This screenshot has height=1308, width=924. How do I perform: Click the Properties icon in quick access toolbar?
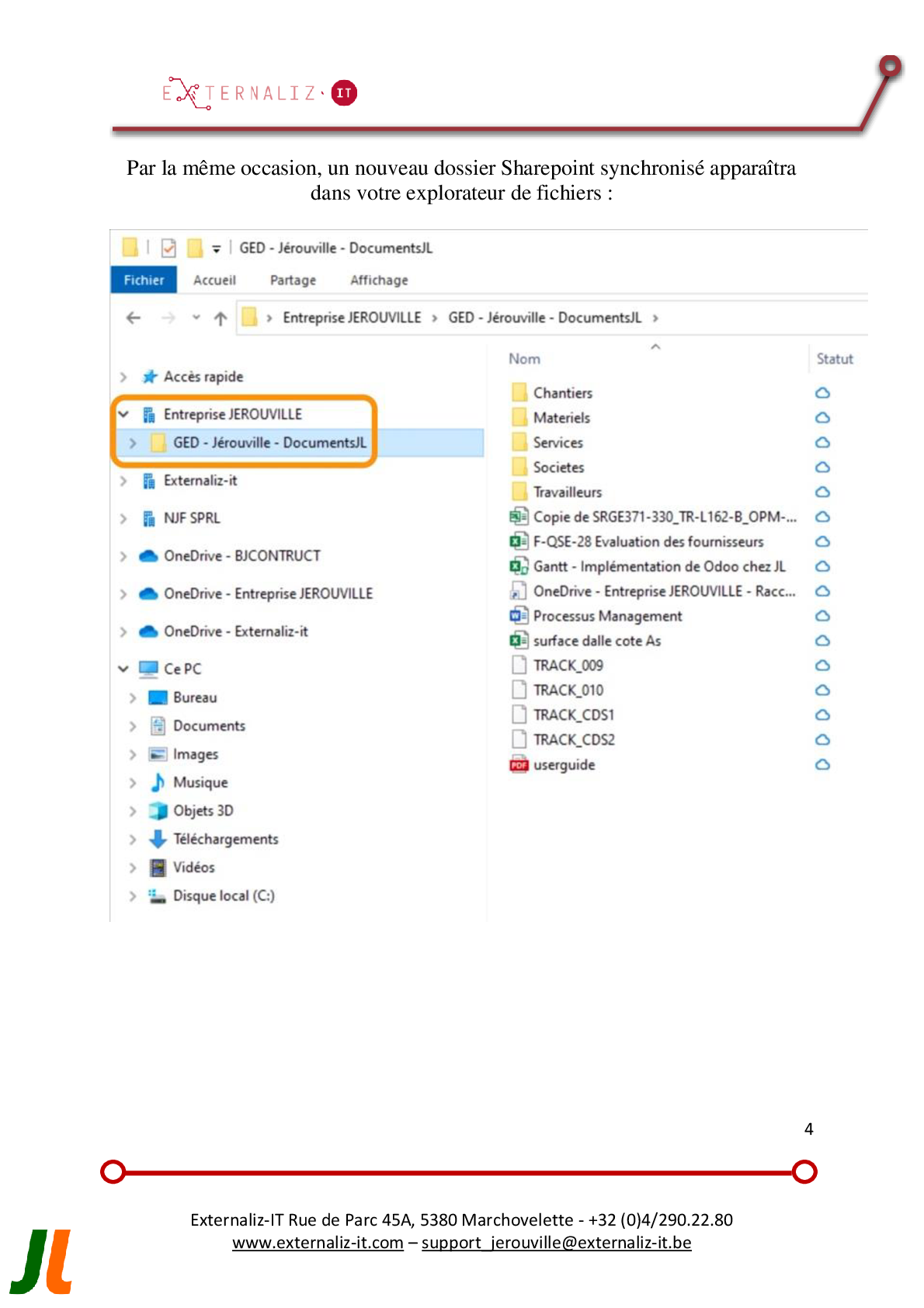coord(168,248)
